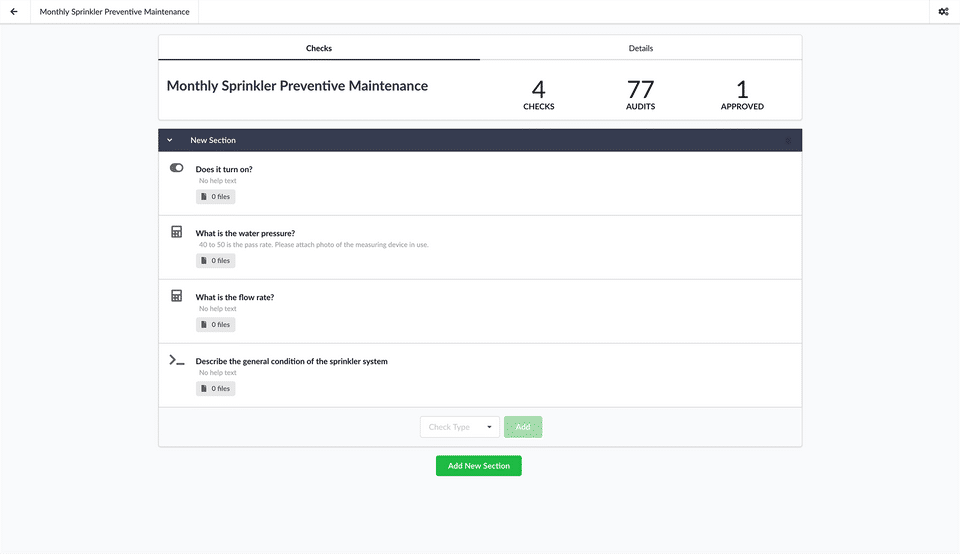This screenshot has height=554, width=960.
Task: Click the calculator icon beside flow rate
Action: click(x=177, y=296)
